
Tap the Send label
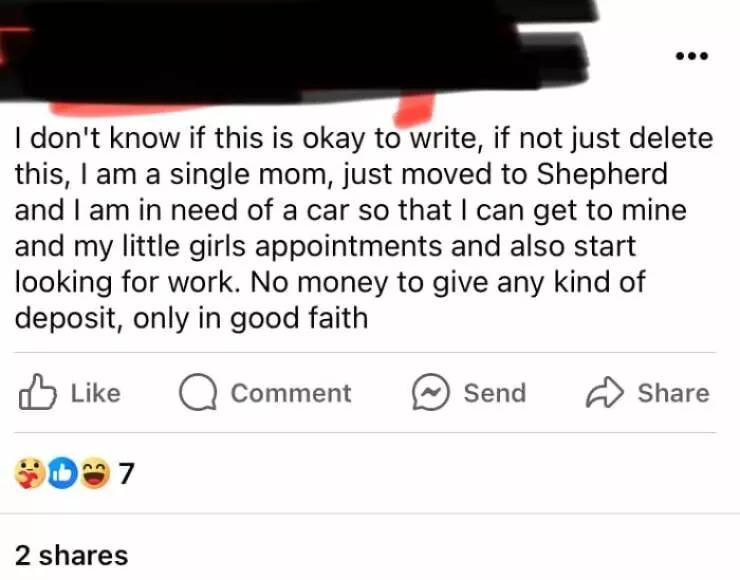(495, 393)
